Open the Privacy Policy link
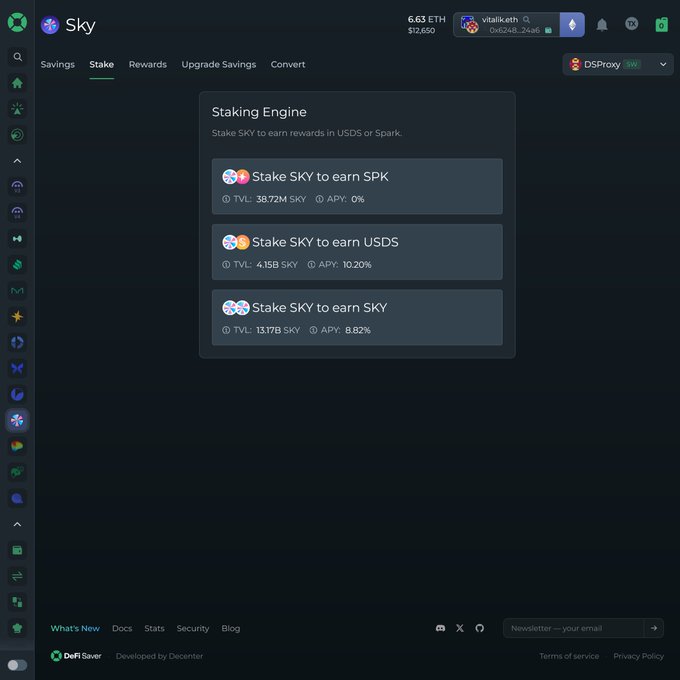 coord(638,656)
